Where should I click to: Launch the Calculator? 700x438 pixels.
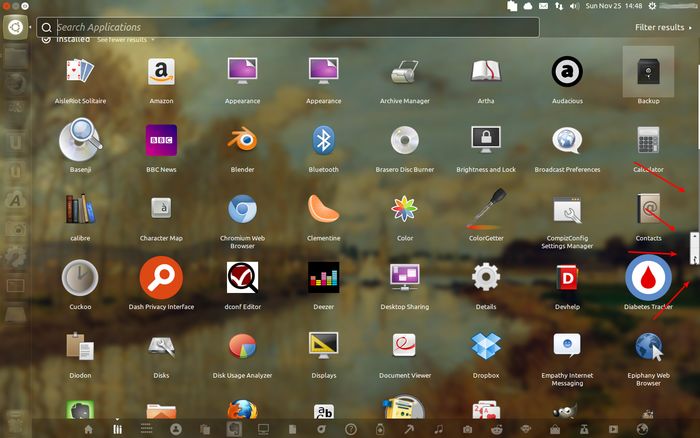648,140
